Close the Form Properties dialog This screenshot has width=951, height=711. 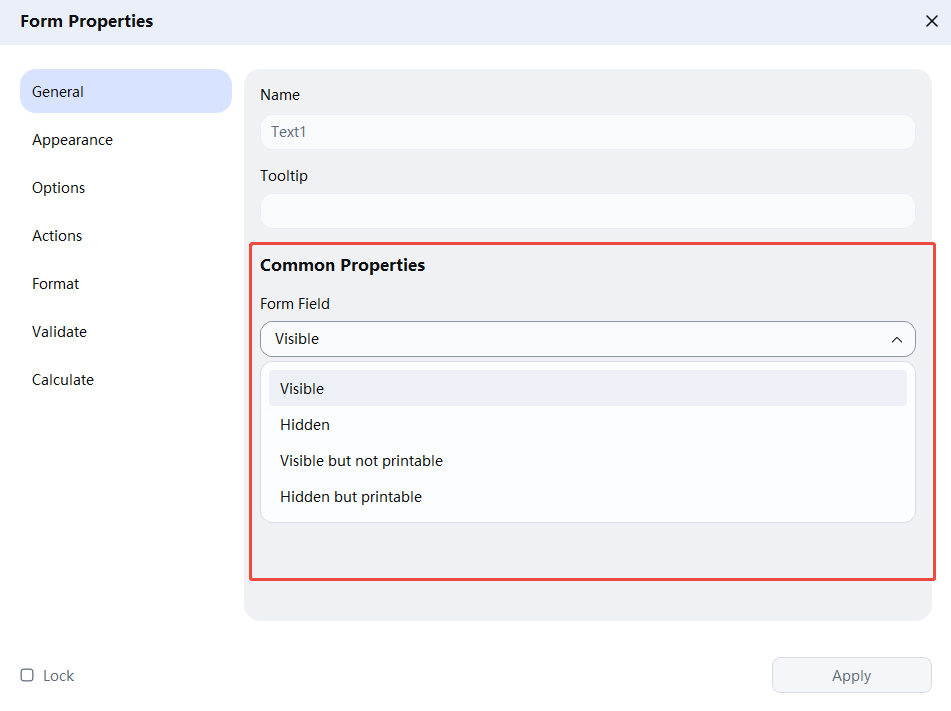pyautogui.click(x=931, y=20)
